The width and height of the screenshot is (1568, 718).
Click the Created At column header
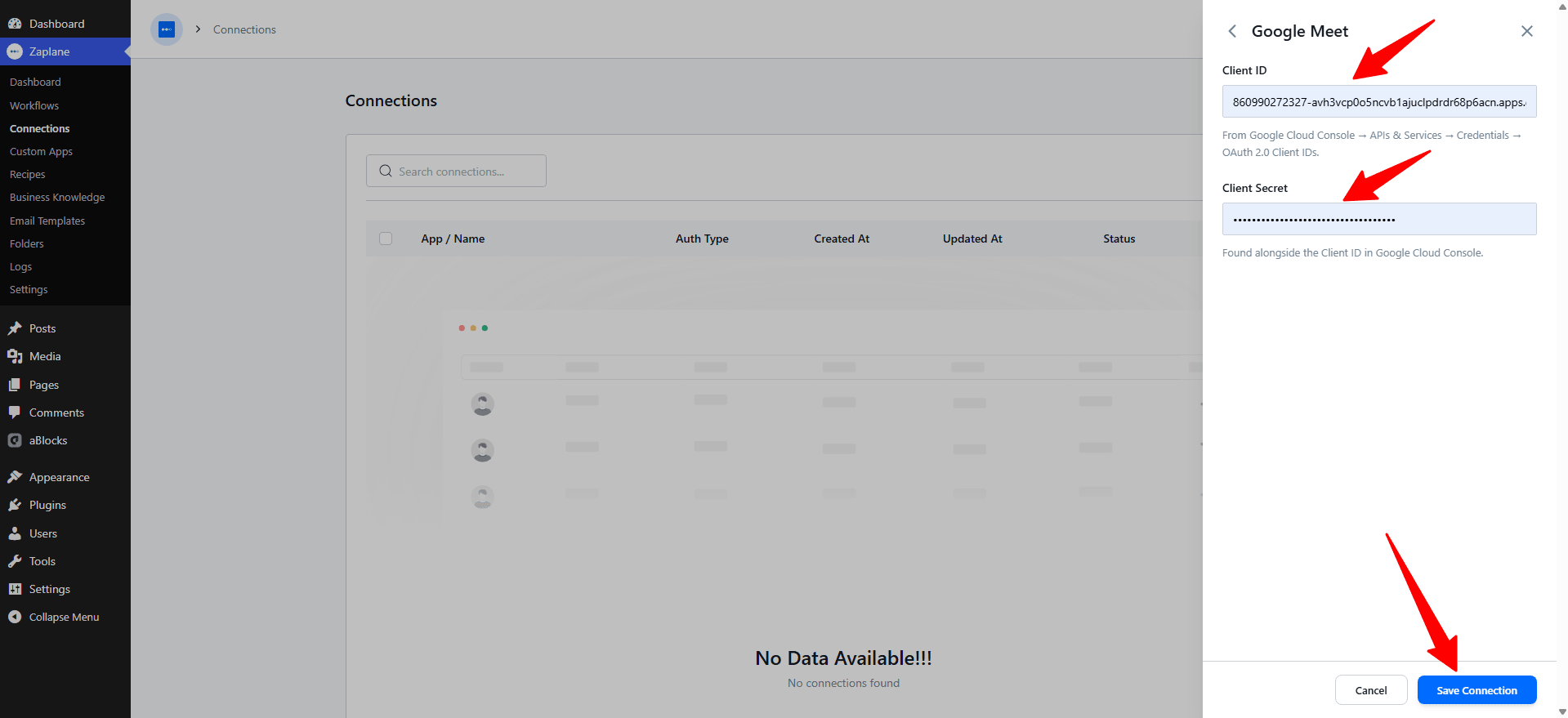pos(842,239)
